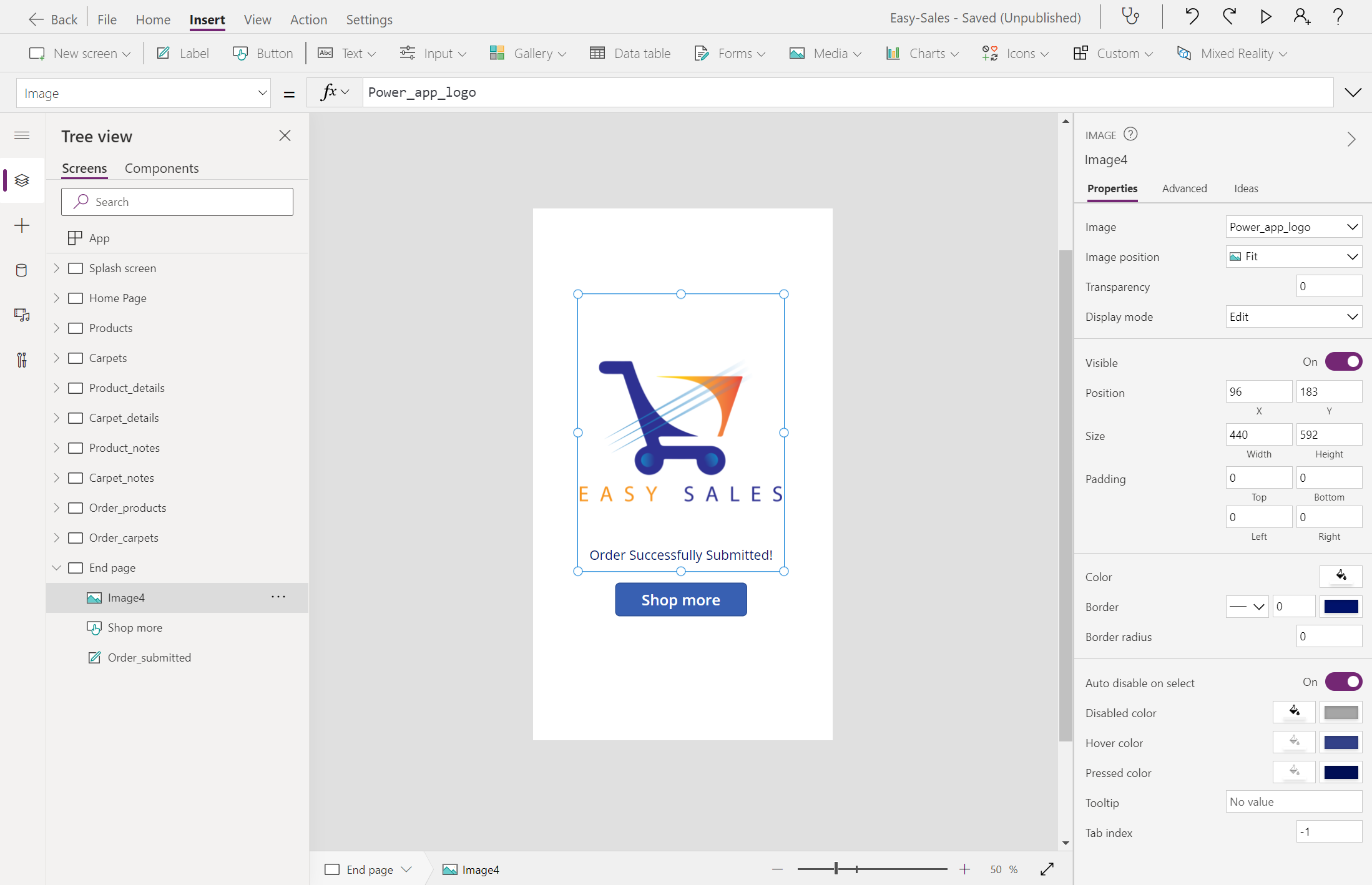Viewport: 1372px width, 885px height.
Task: Preview the app with play icon
Action: point(1265,17)
